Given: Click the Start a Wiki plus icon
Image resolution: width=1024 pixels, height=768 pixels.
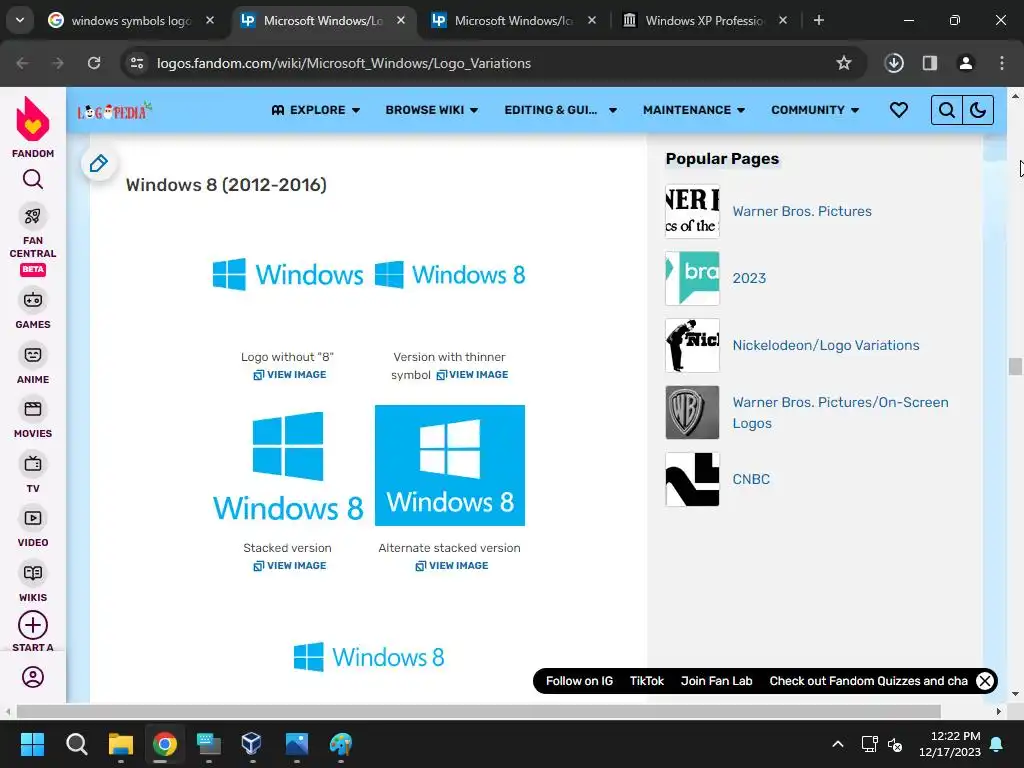Looking at the screenshot, I should pos(33,625).
